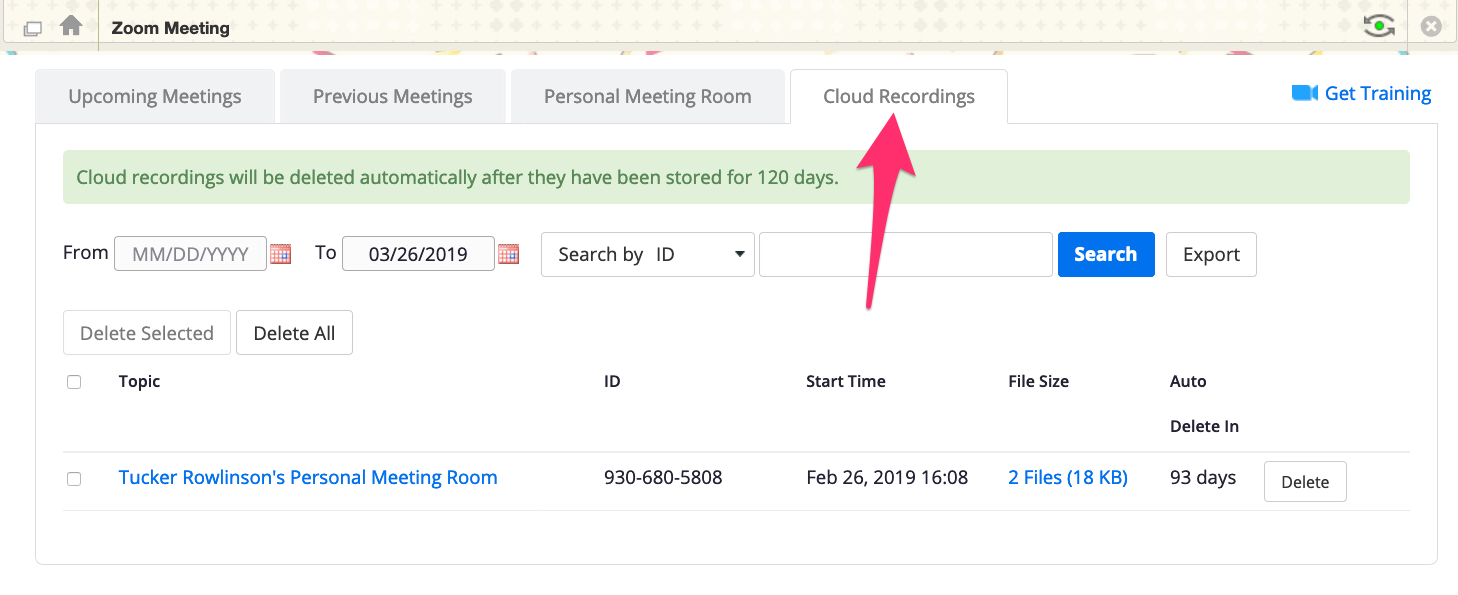Click the home icon in title bar
Image resolution: width=1458 pixels, height=595 pixels.
tap(71, 26)
